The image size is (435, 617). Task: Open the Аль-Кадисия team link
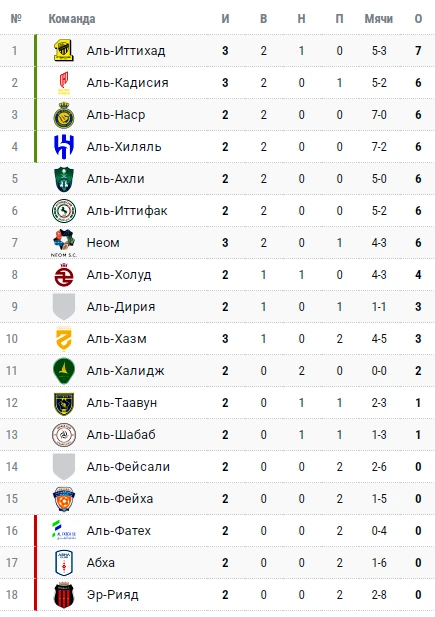tap(128, 83)
